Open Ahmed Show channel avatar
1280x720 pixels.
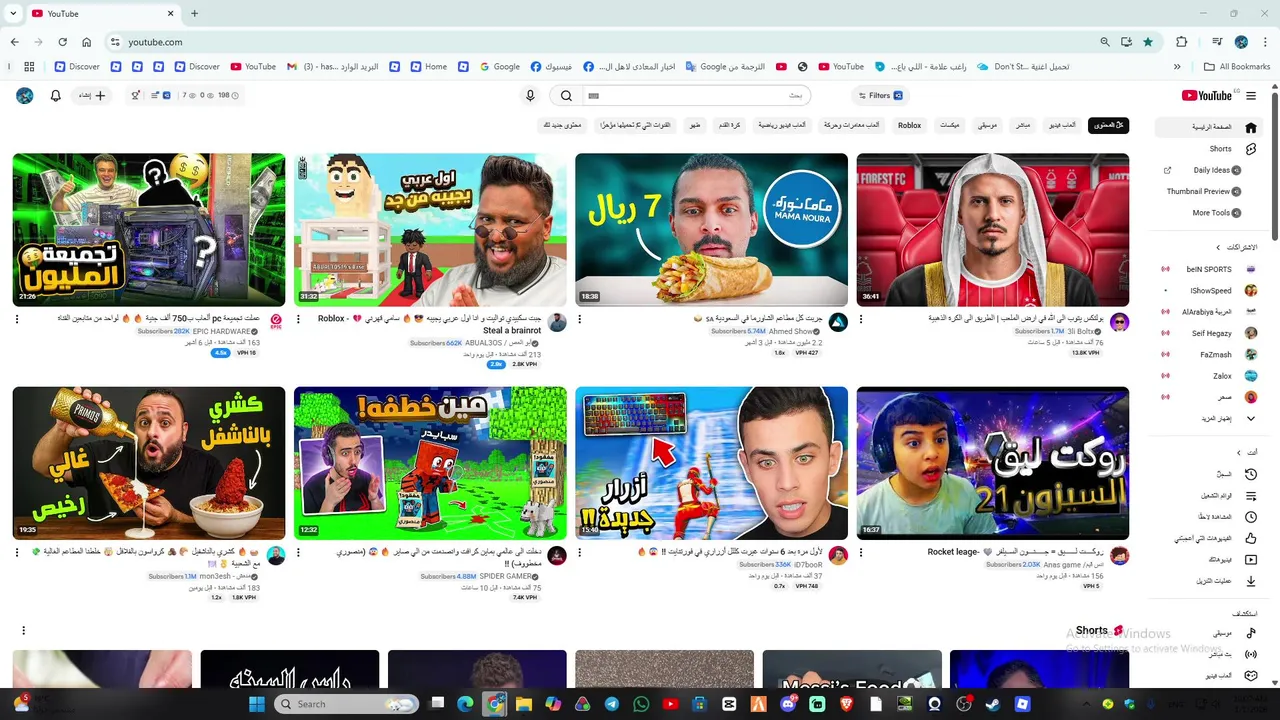click(838, 322)
